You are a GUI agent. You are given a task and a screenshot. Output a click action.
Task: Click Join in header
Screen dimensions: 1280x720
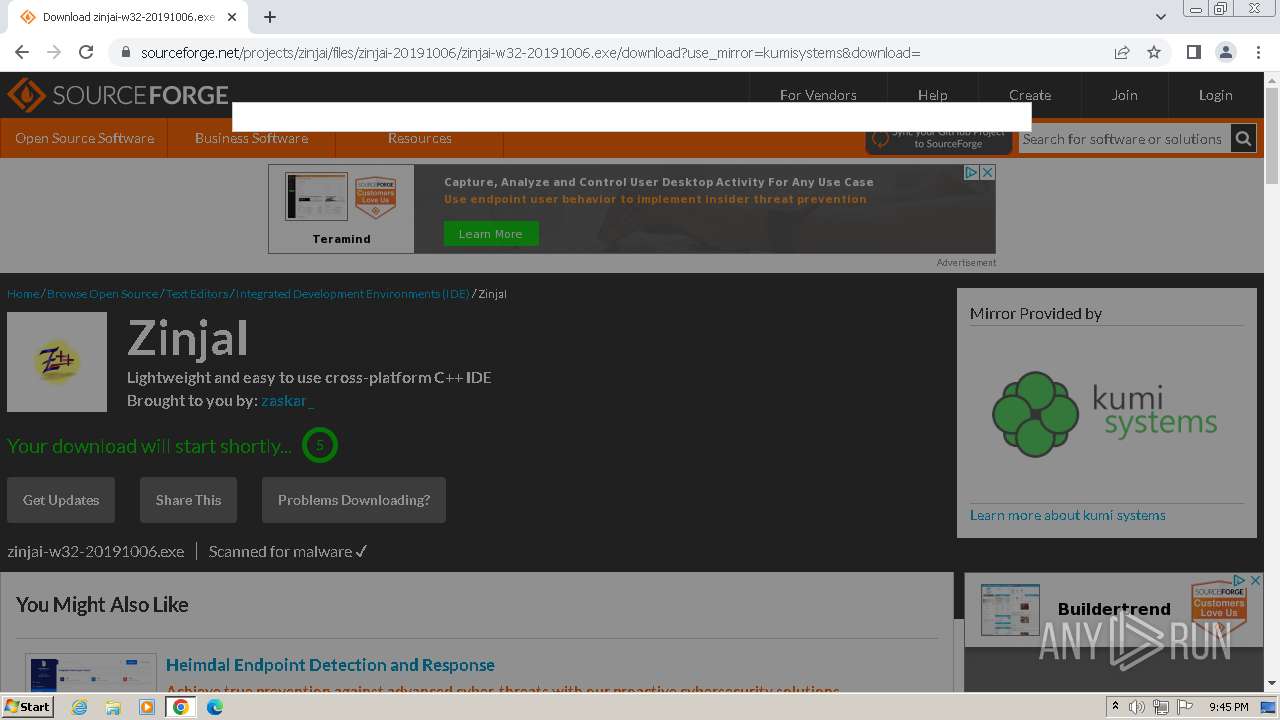coord(1124,95)
